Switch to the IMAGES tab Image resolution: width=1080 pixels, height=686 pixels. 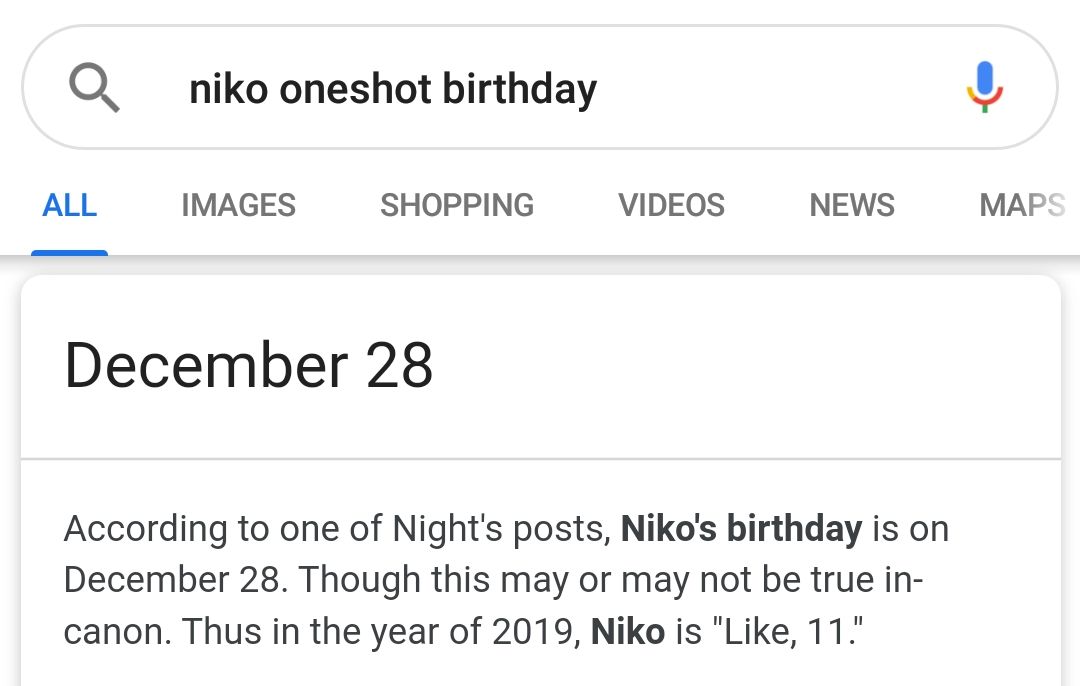[238, 205]
